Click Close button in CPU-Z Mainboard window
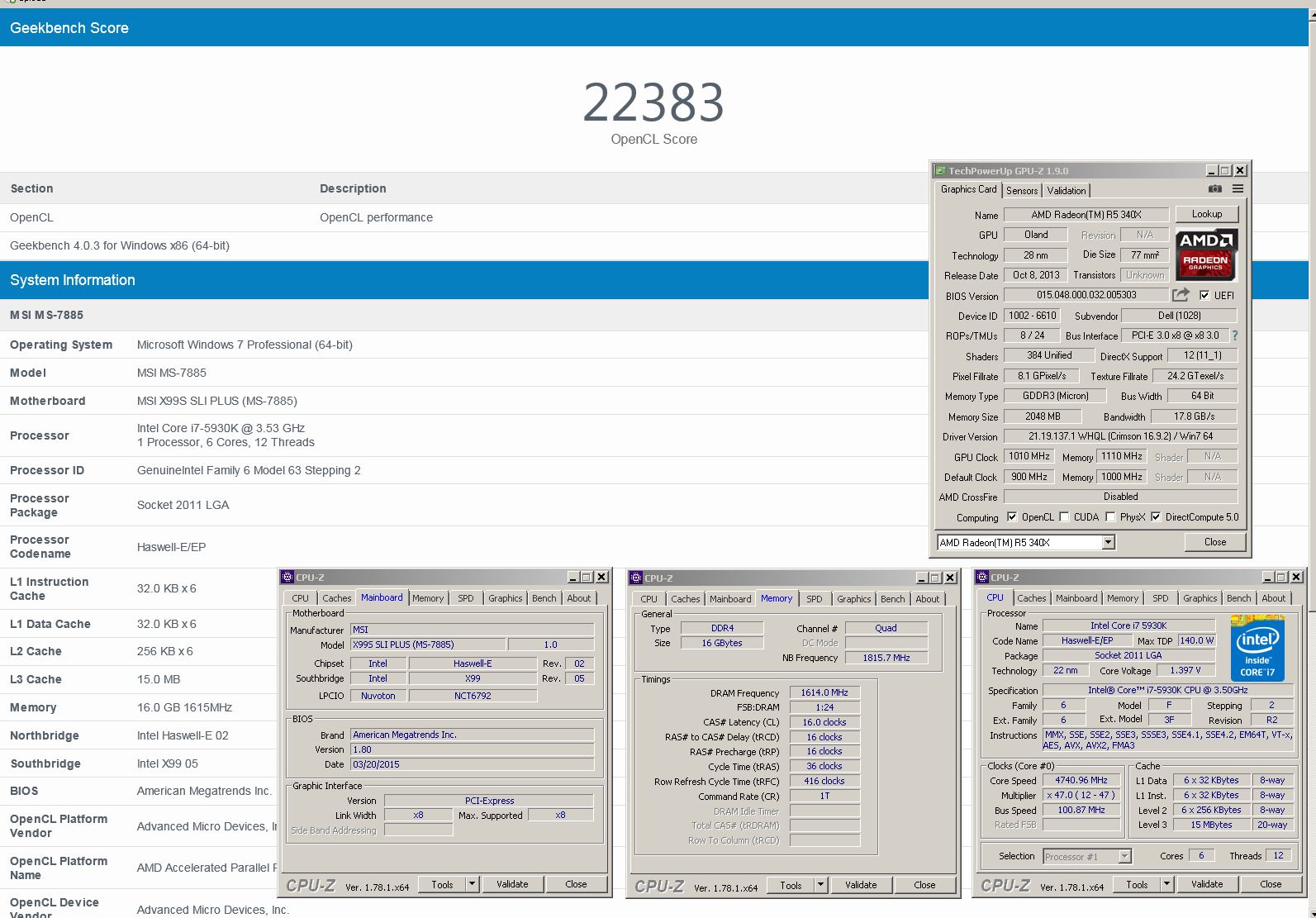This screenshot has width=1316, height=918. pyautogui.click(x=576, y=884)
